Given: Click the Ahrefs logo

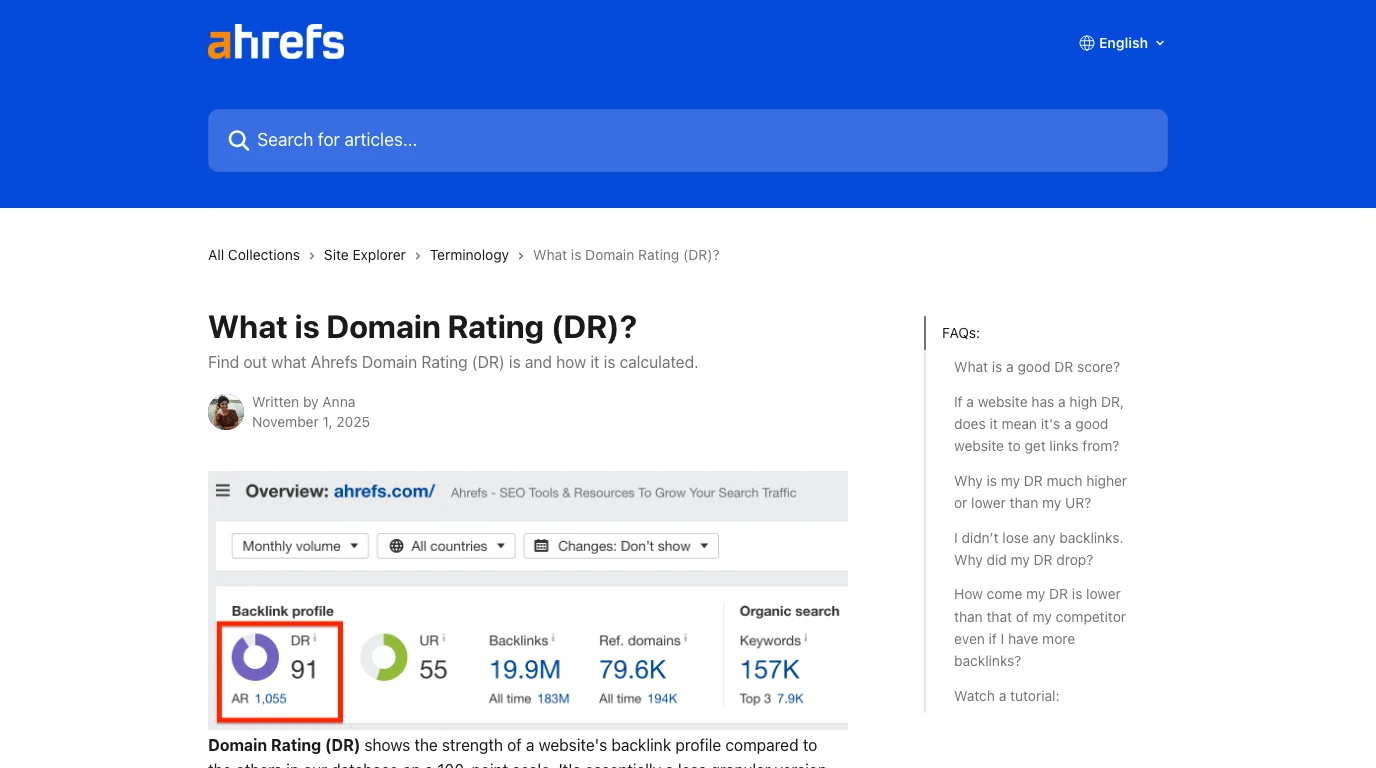Looking at the screenshot, I should [x=276, y=43].
